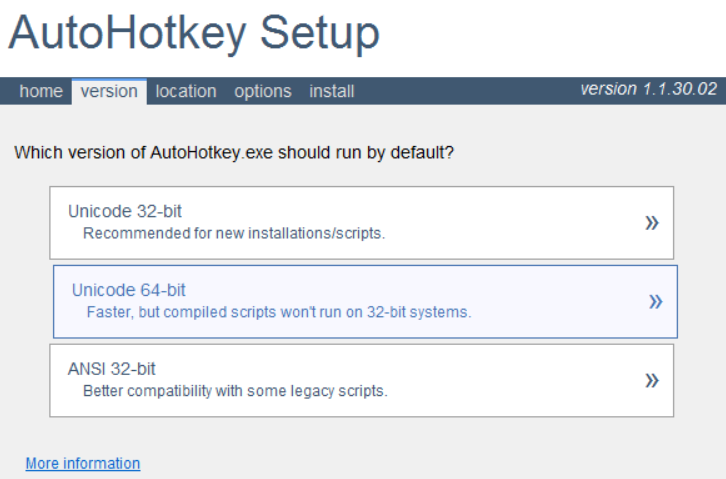Click the double-chevron arrow for ANSI 32-bit
726x479 pixels.
(x=652, y=380)
